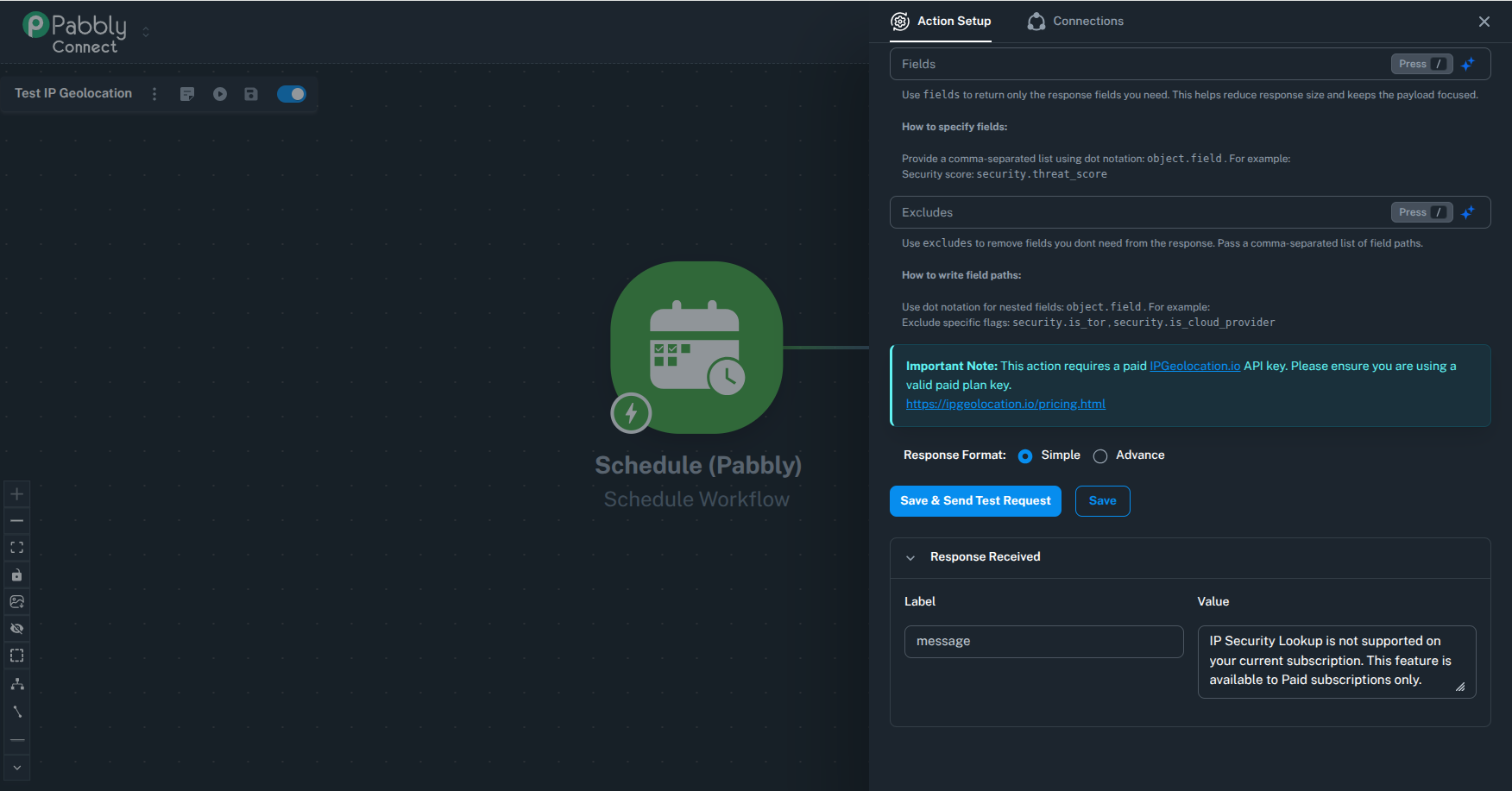The width and height of the screenshot is (1512, 791).
Task: Toggle the canvas lock icon
Action: [16, 574]
